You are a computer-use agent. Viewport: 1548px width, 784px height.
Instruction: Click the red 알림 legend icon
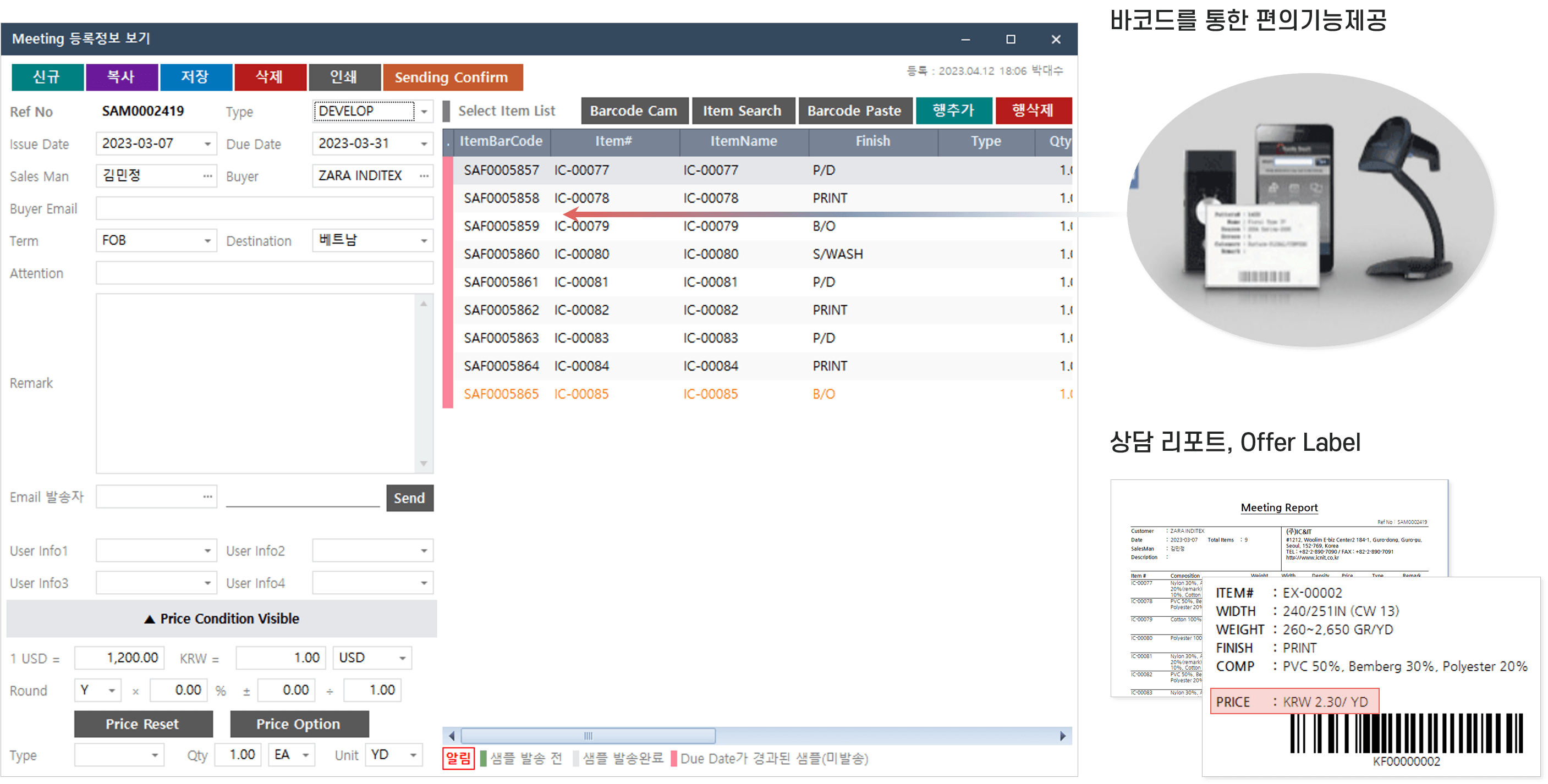pos(458,758)
